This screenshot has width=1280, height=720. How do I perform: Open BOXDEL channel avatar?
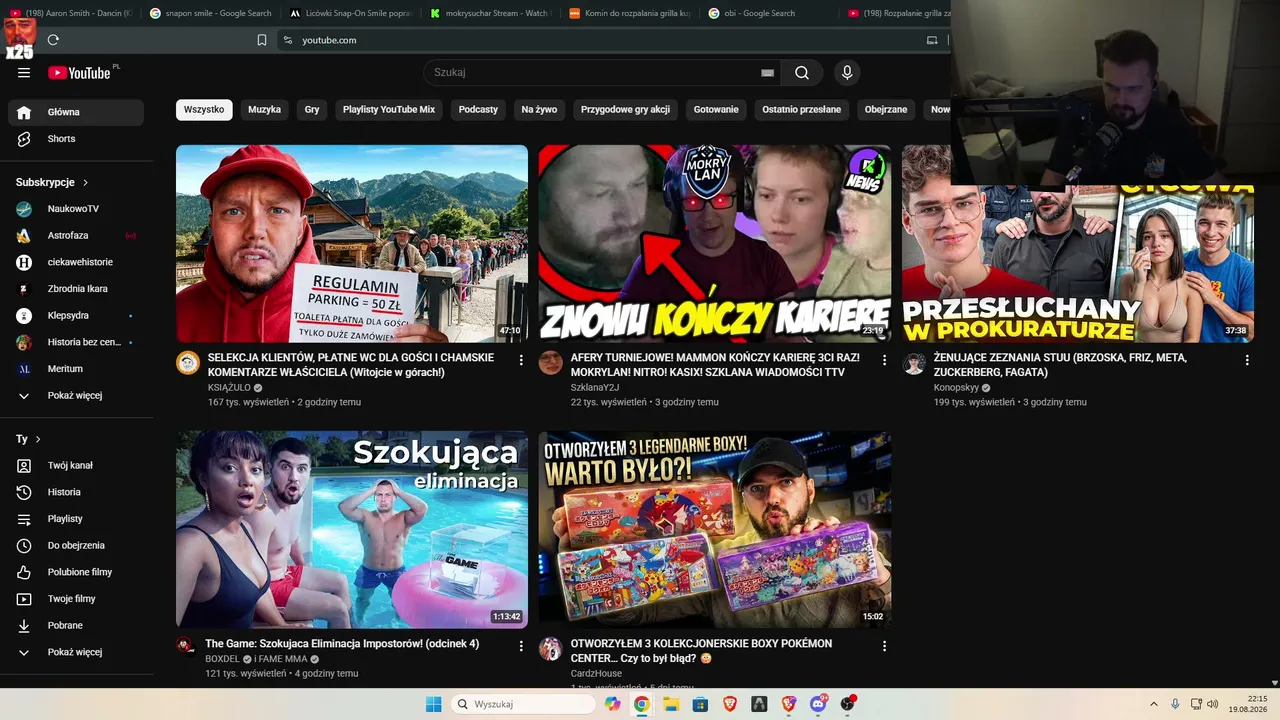tap(185, 645)
